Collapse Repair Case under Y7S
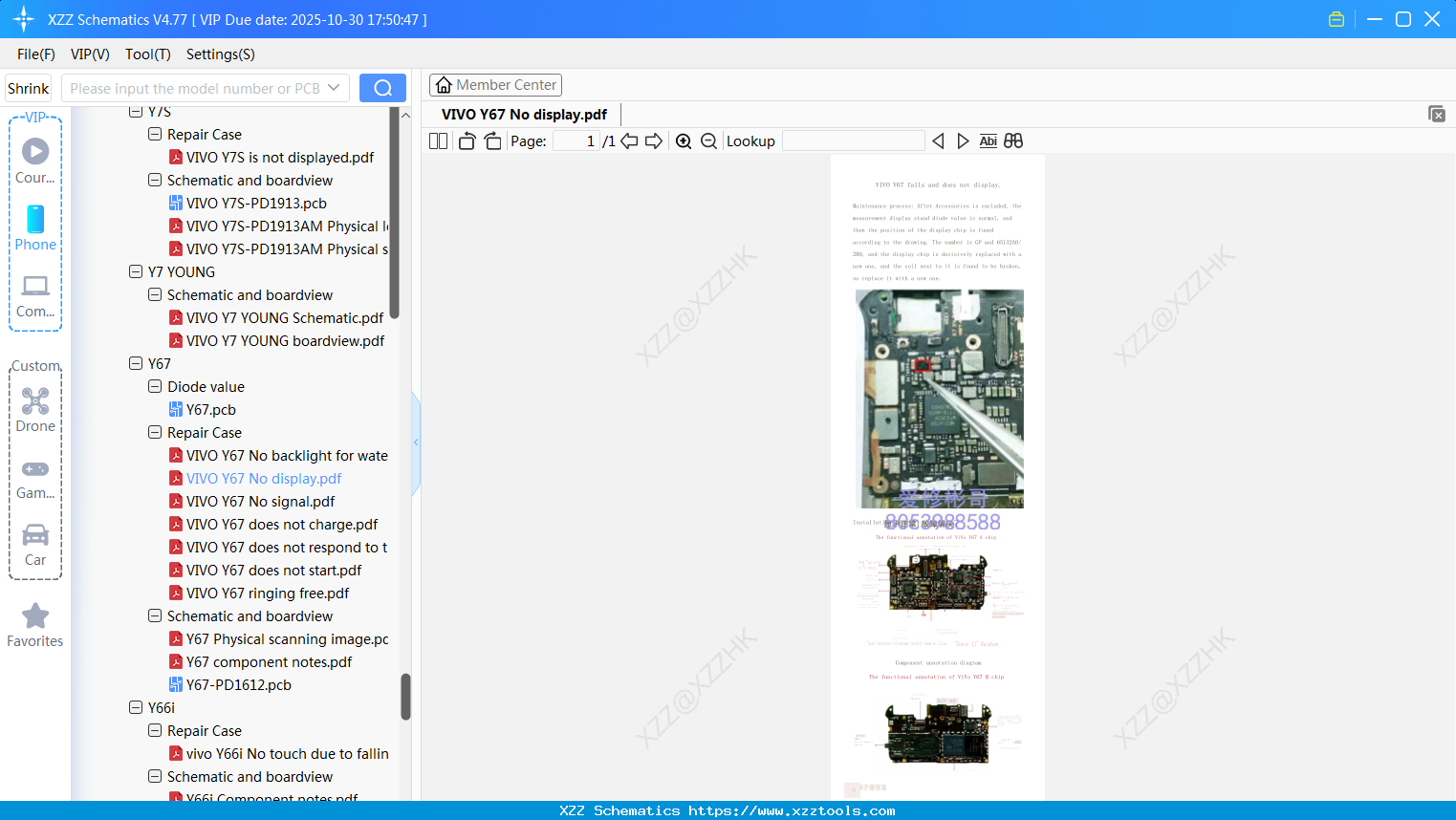This screenshot has width=1456, height=820. tap(155, 135)
